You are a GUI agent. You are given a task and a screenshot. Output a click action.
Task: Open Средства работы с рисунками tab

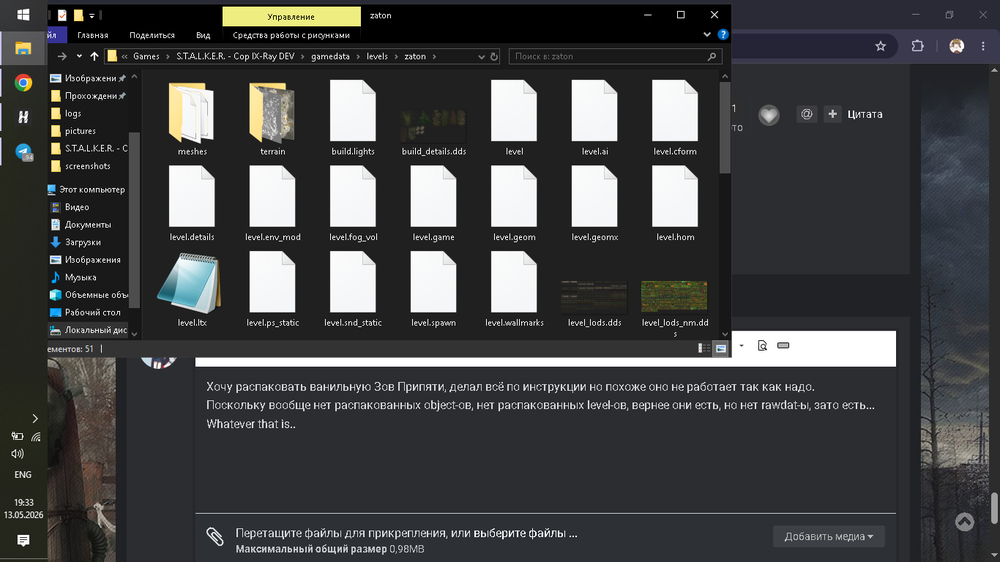click(x=291, y=35)
